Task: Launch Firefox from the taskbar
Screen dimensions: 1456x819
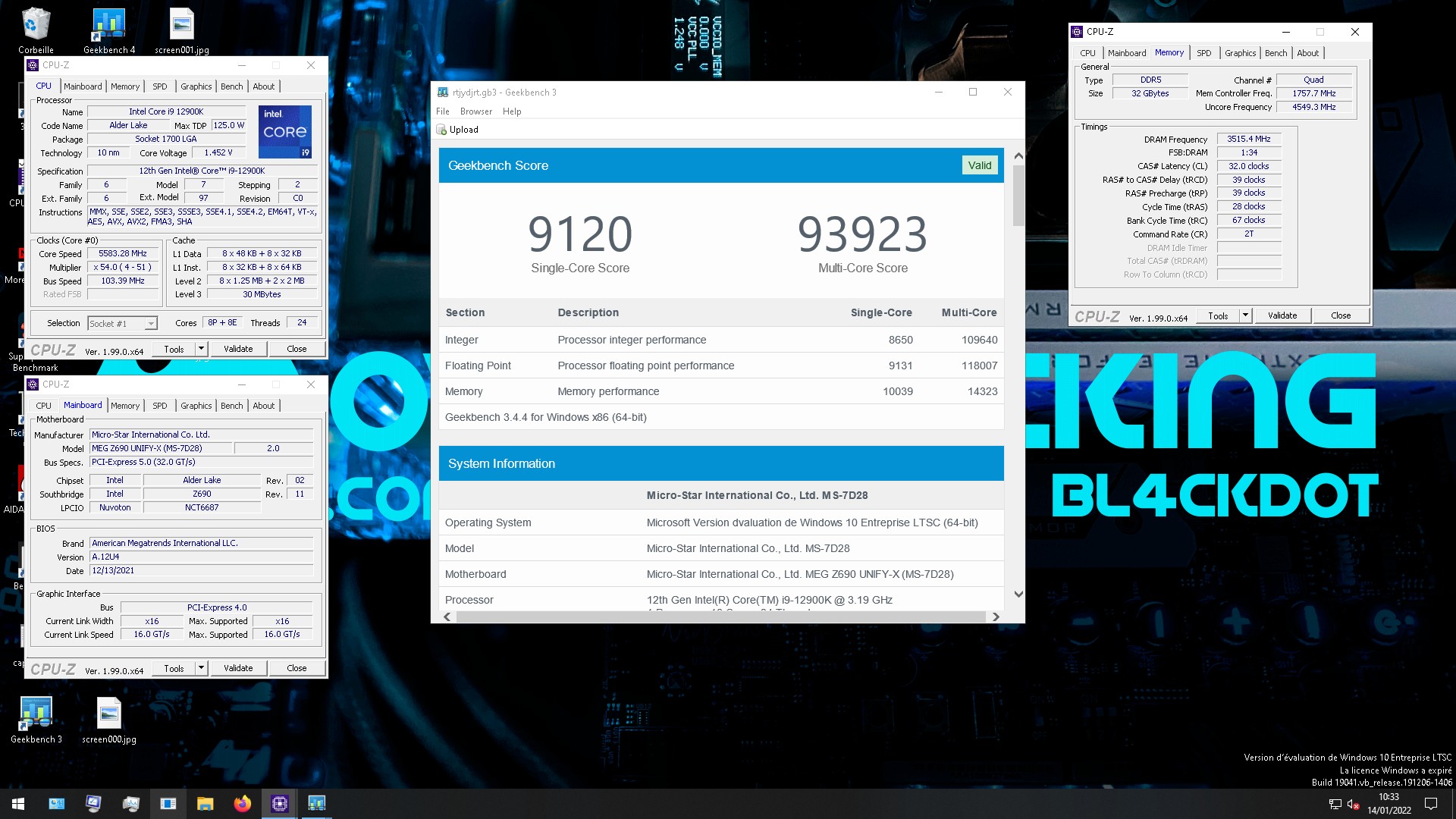Action: [242, 804]
